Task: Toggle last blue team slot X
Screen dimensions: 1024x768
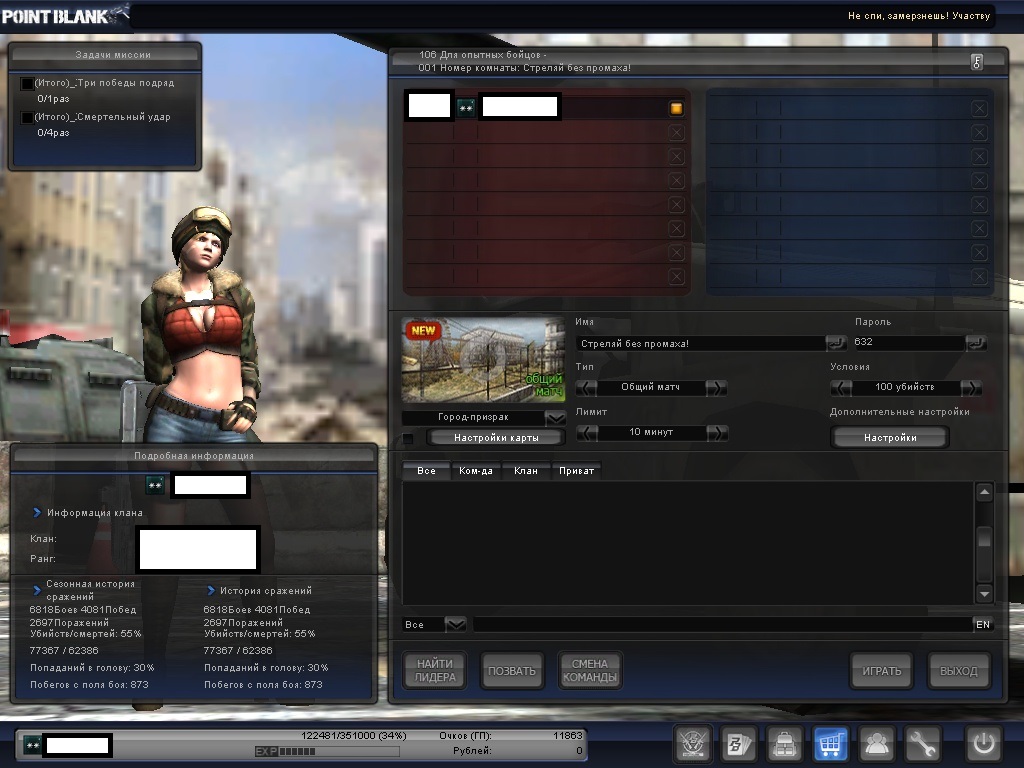Action: pos(979,277)
